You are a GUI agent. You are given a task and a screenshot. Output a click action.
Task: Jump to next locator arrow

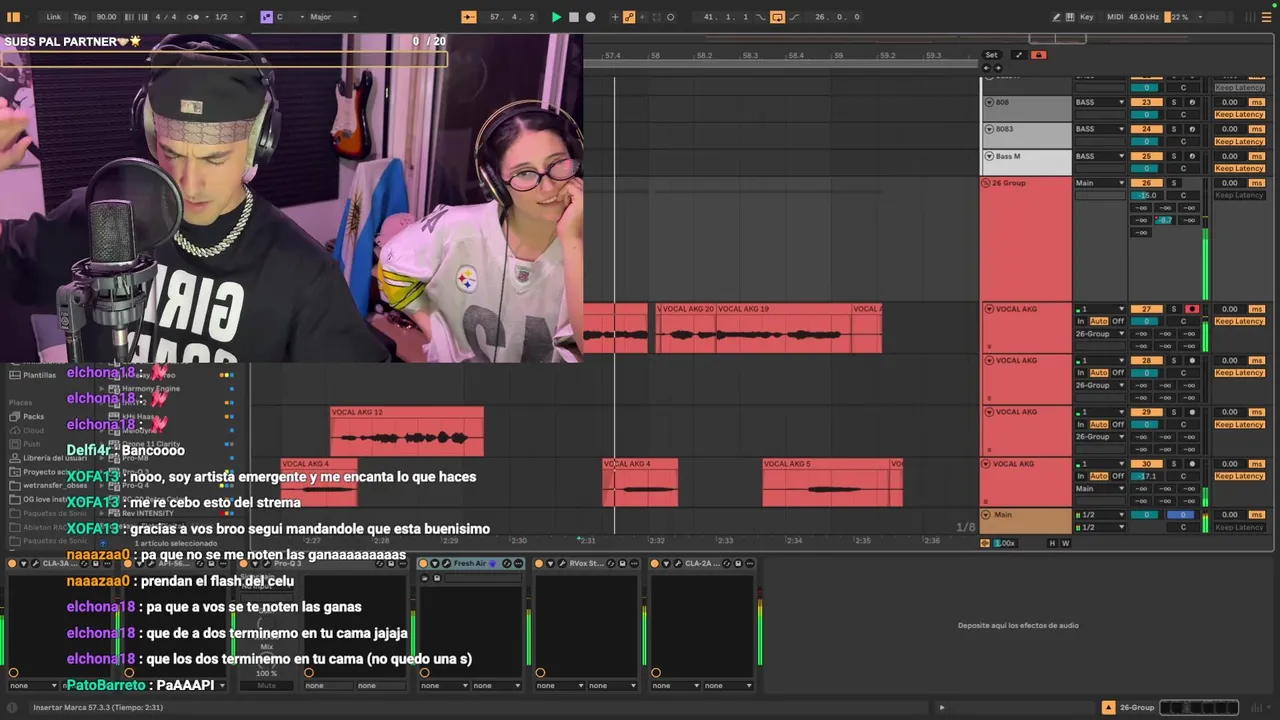(997, 68)
